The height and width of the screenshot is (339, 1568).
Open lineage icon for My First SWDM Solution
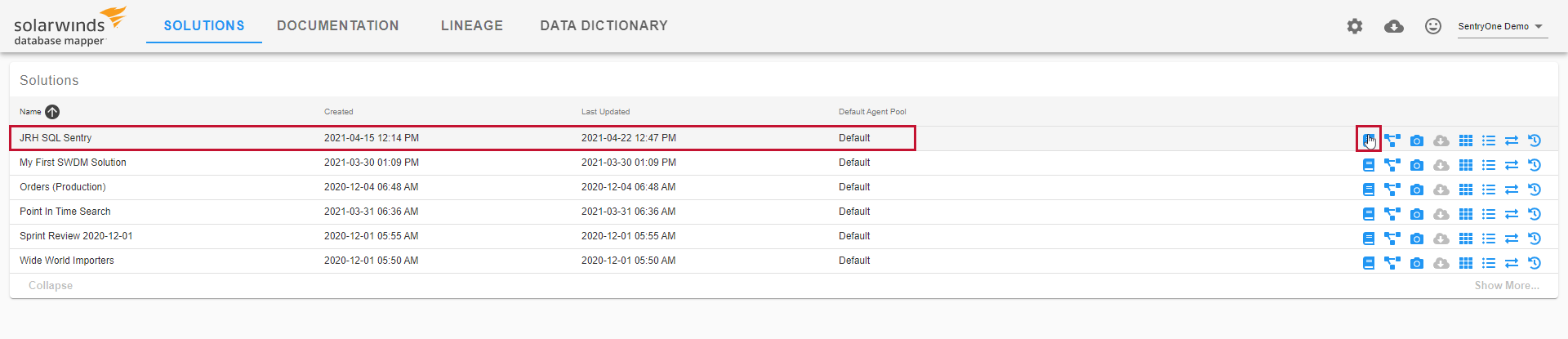[1392, 165]
